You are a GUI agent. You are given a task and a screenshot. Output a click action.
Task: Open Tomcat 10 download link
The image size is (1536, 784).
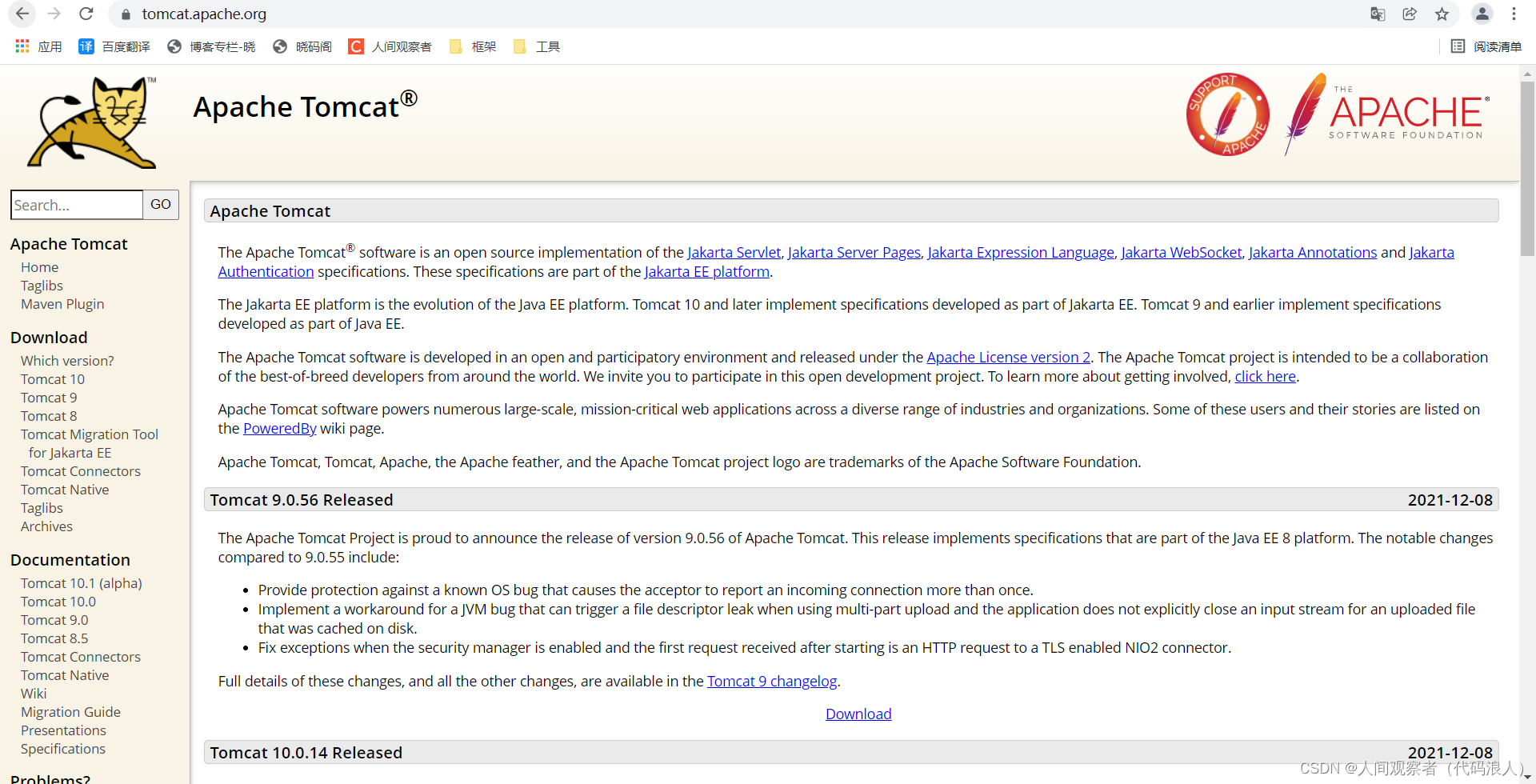tap(53, 379)
